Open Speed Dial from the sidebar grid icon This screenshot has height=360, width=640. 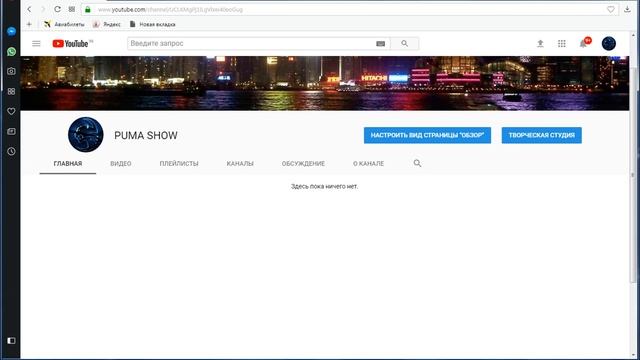11,91
